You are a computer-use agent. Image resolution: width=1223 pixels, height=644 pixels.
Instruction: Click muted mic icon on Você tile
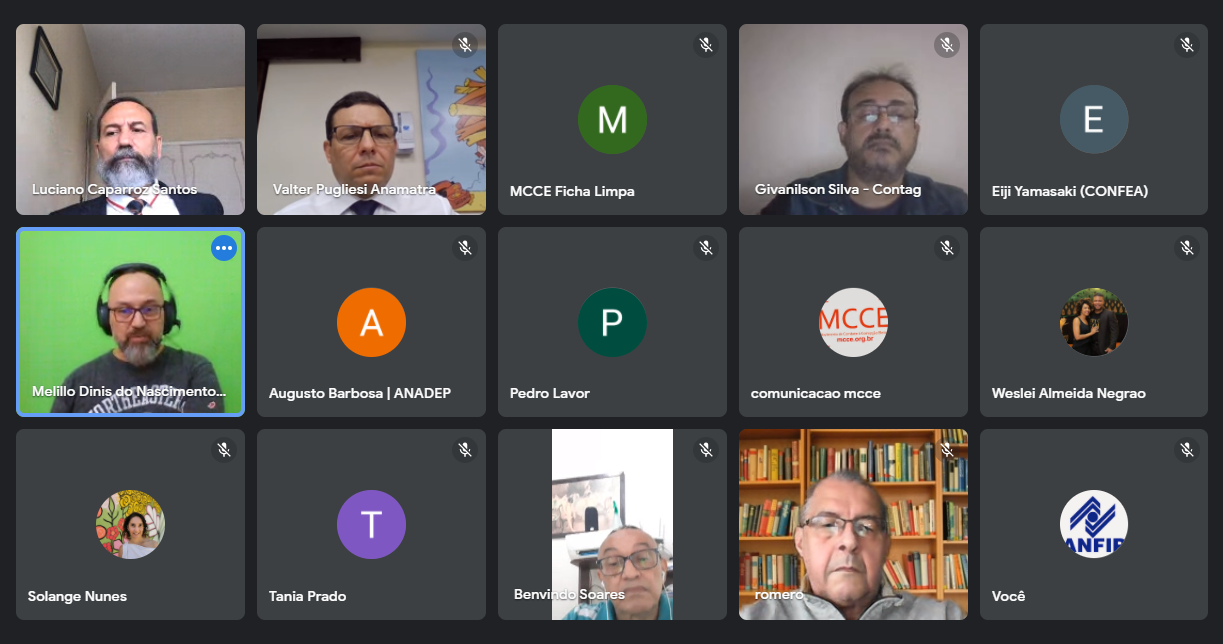click(1187, 450)
